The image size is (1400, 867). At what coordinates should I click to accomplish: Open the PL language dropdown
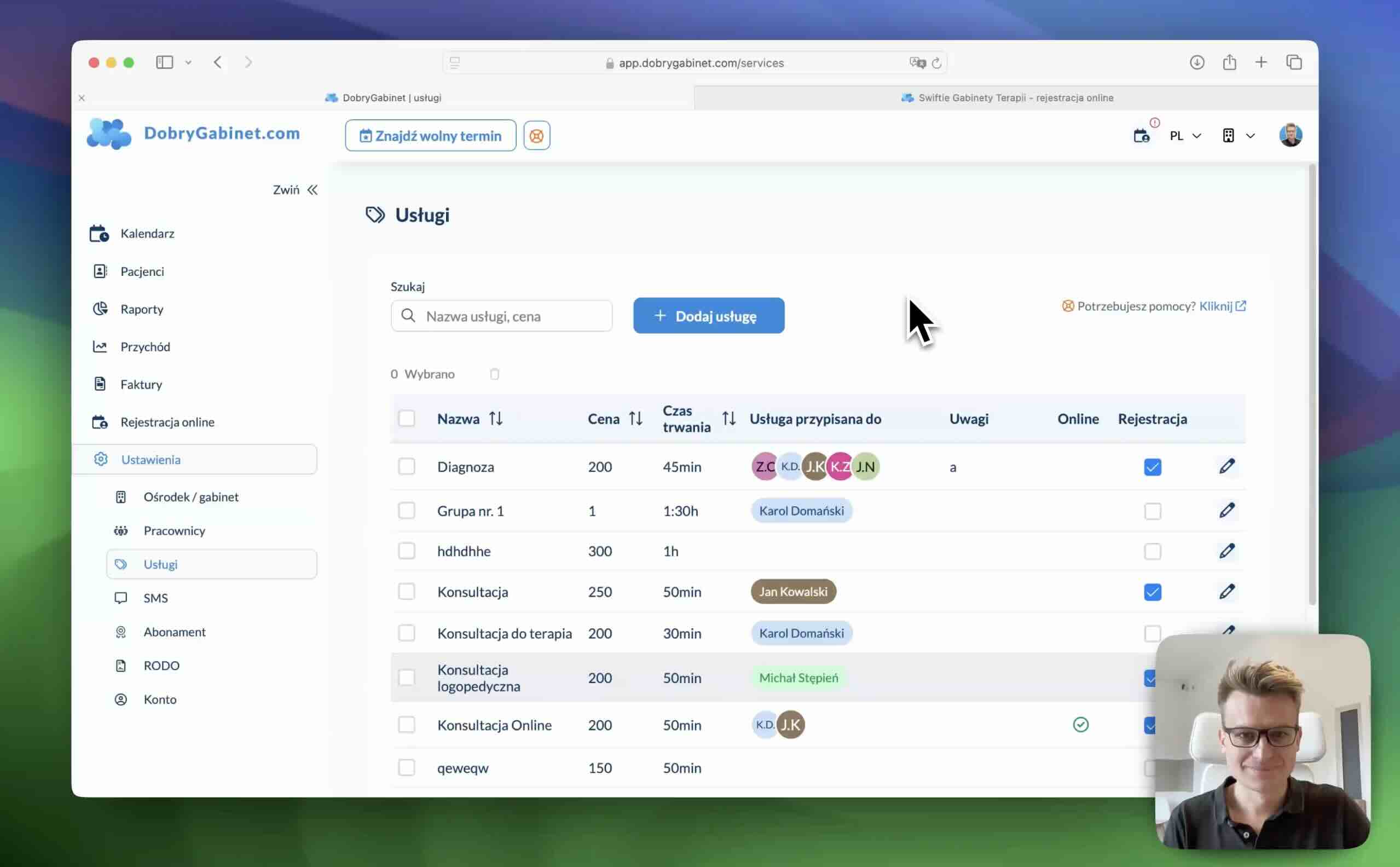(1185, 136)
